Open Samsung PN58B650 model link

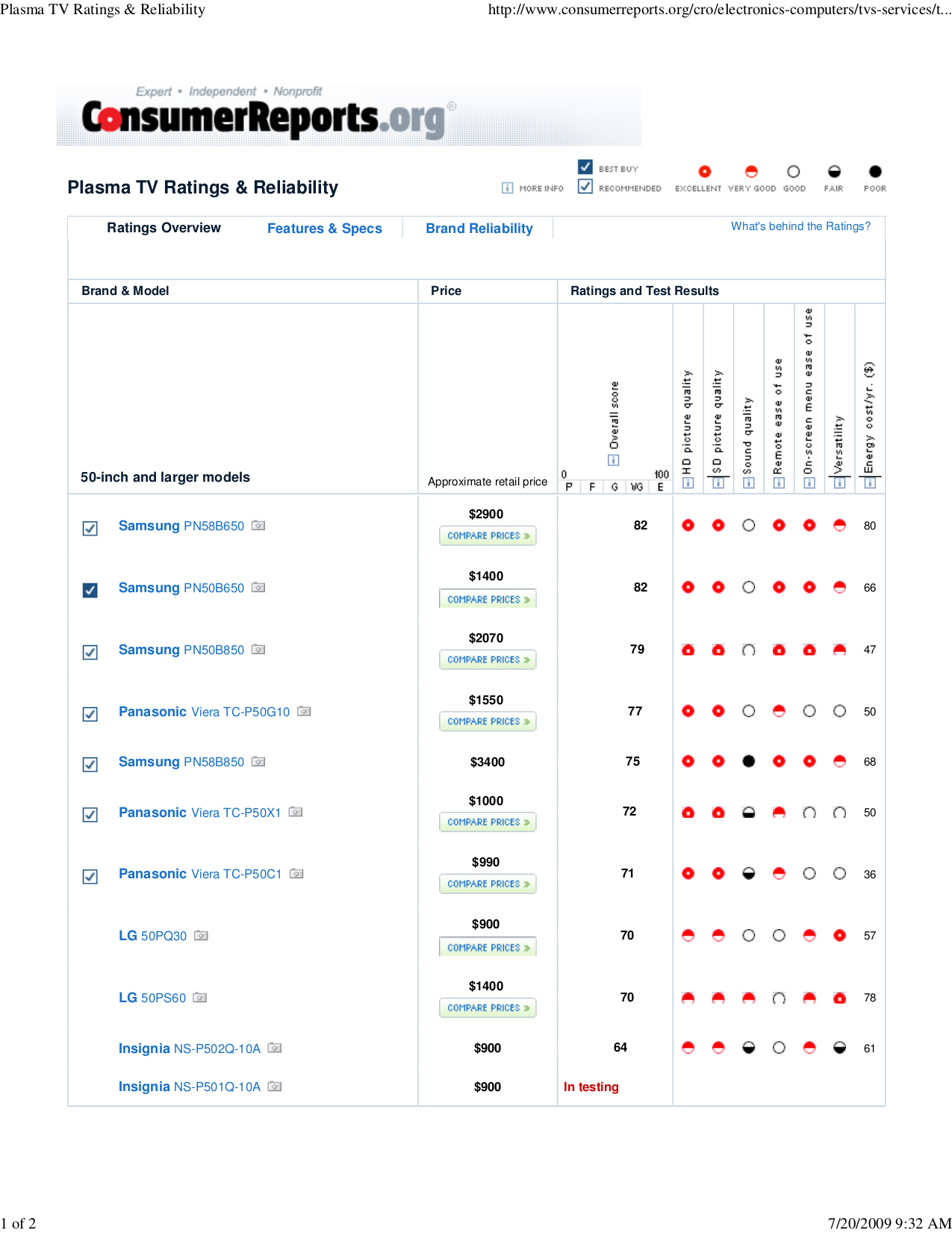pos(181,526)
